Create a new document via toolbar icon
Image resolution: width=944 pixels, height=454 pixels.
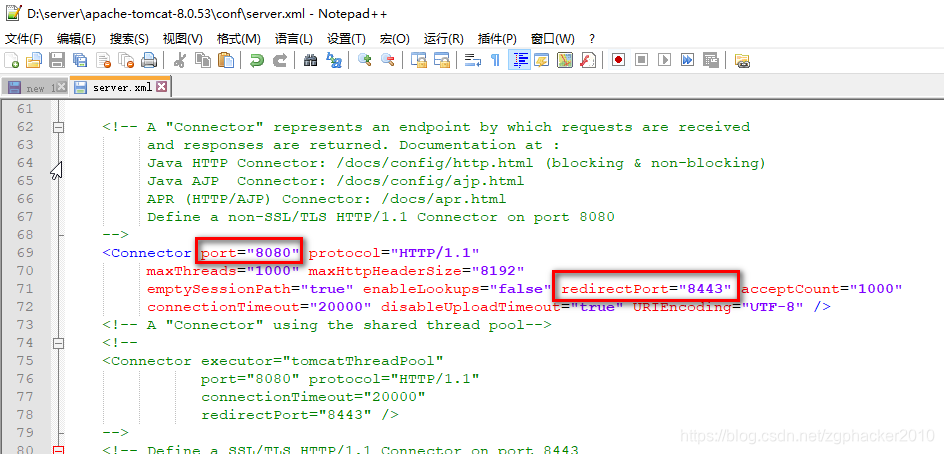click(x=12, y=60)
